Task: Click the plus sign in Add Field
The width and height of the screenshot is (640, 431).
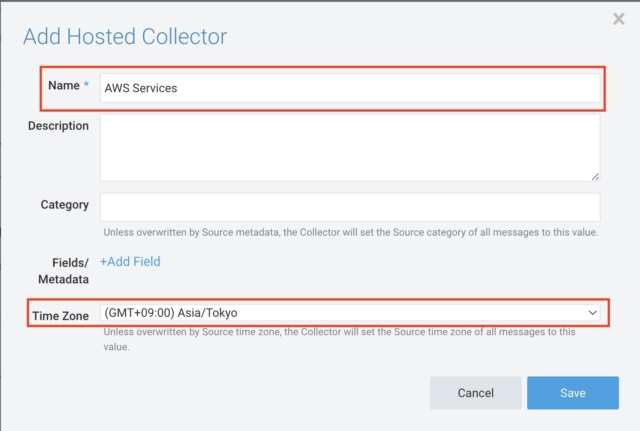Action: [x=103, y=262]
